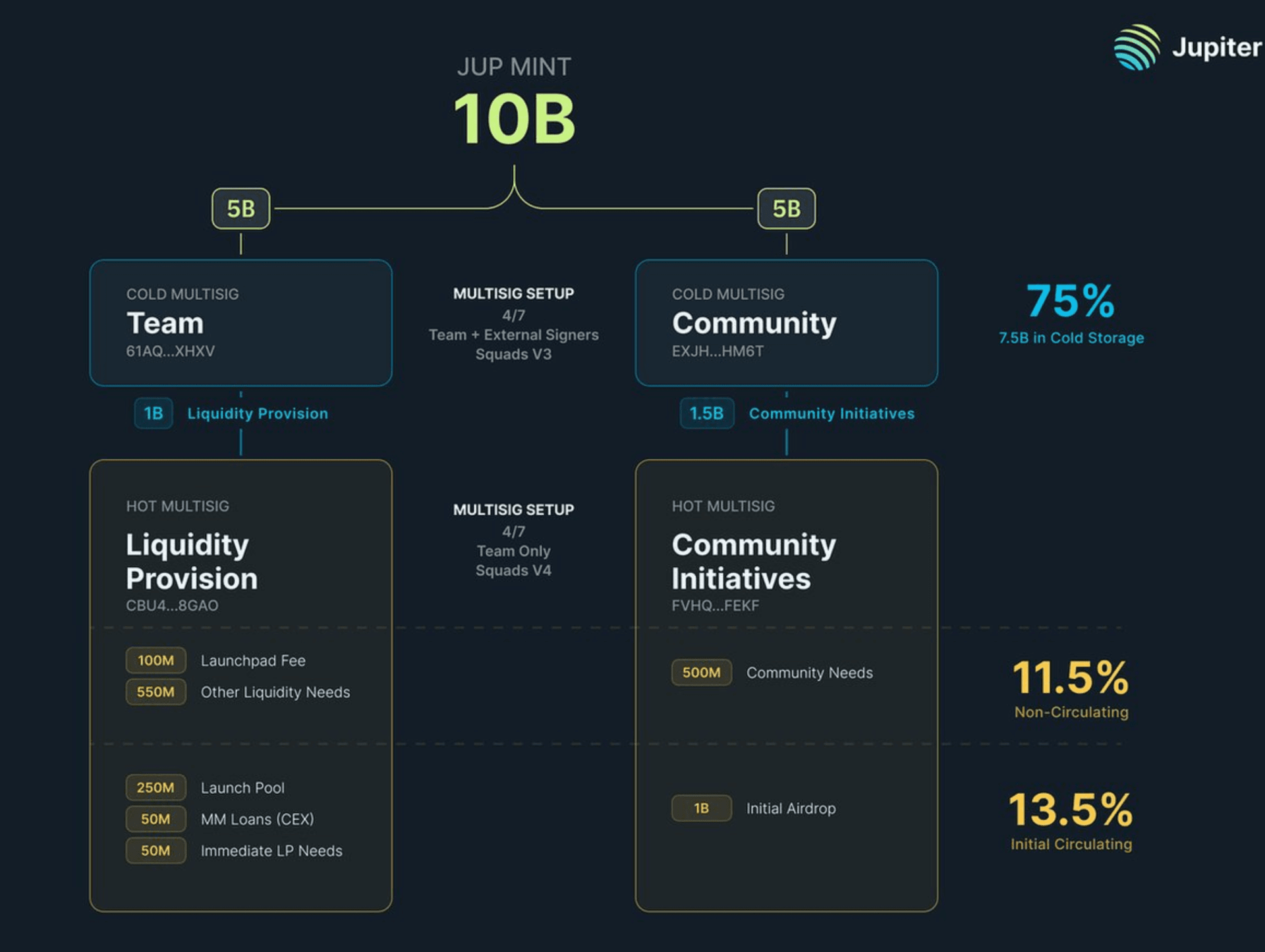Select the 5B badge above Community
The width and height of the screenshot is (1265, 952).
click(x=786, y=209)
